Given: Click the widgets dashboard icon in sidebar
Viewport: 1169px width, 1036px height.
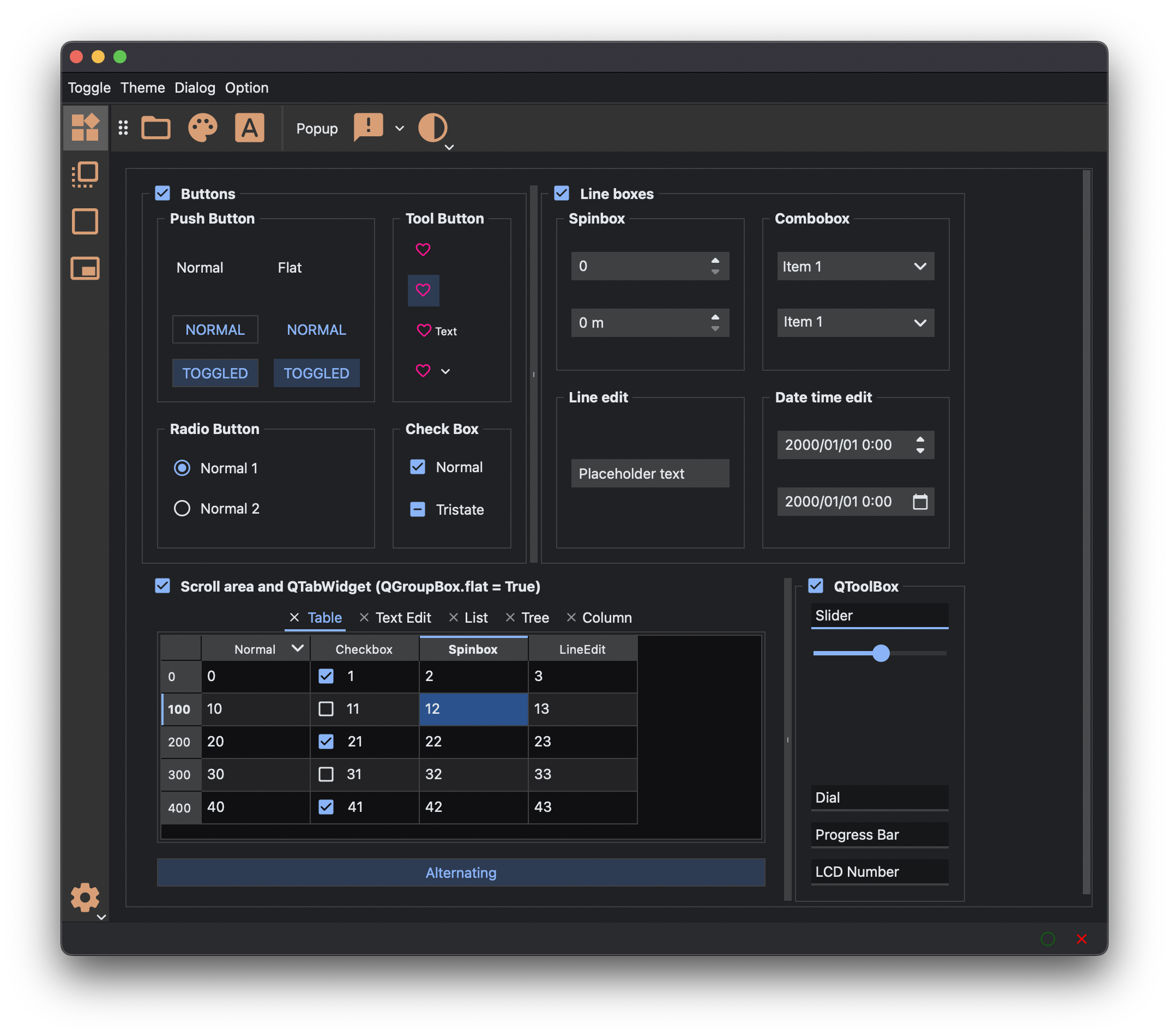Looking at the screenshot, I should [x=85, y=127].
